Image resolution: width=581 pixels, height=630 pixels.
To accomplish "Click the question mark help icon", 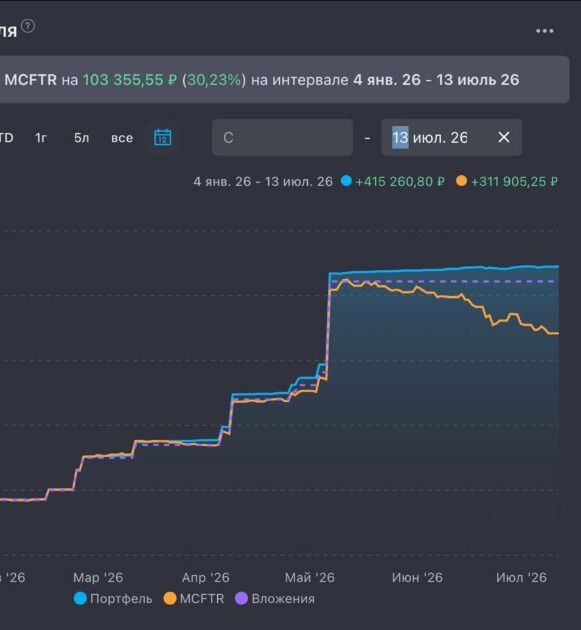I will [28, 27].
